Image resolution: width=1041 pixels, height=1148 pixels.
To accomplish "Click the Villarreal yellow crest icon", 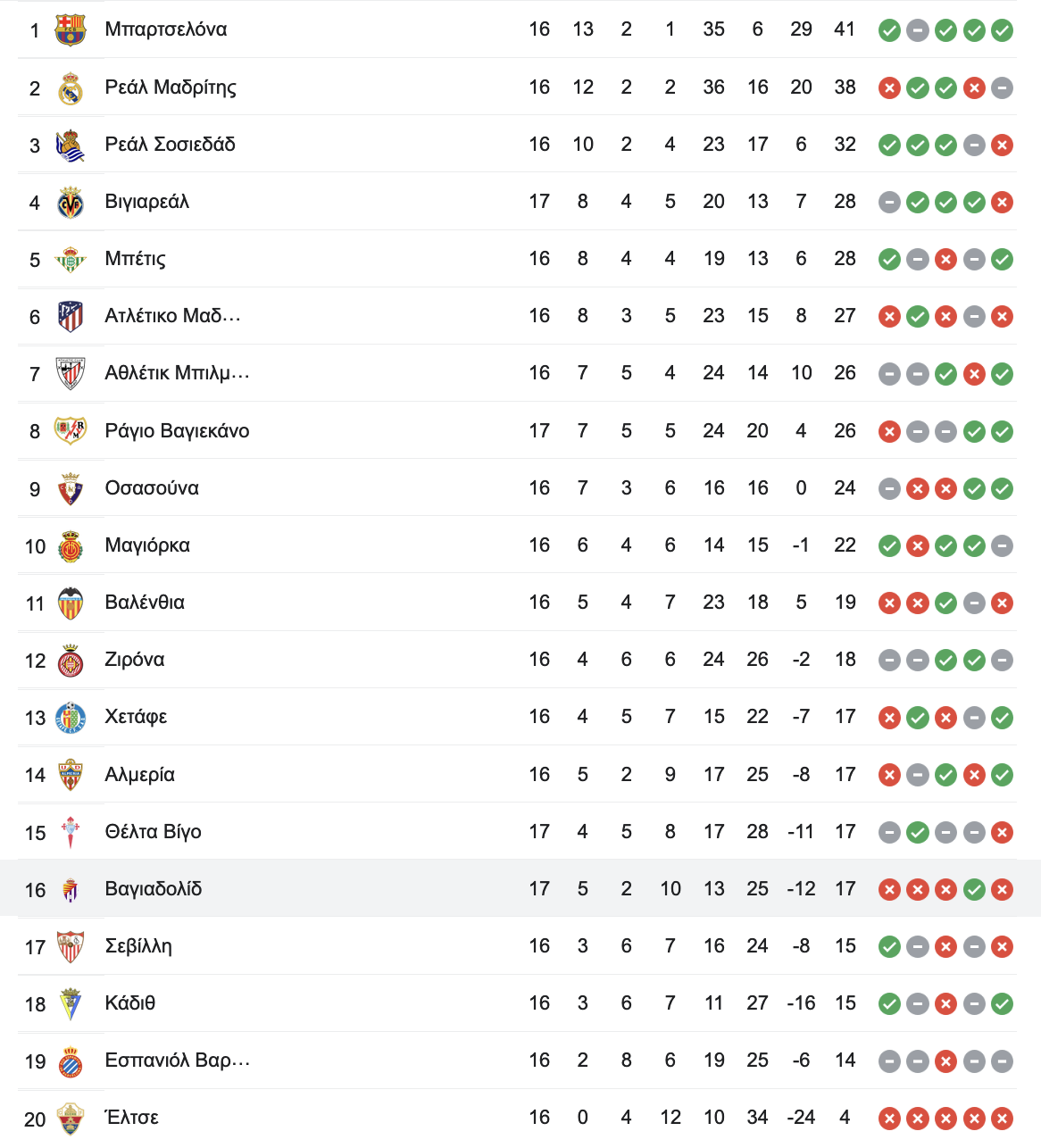I will pyautogui.click(x=71, y=203).
